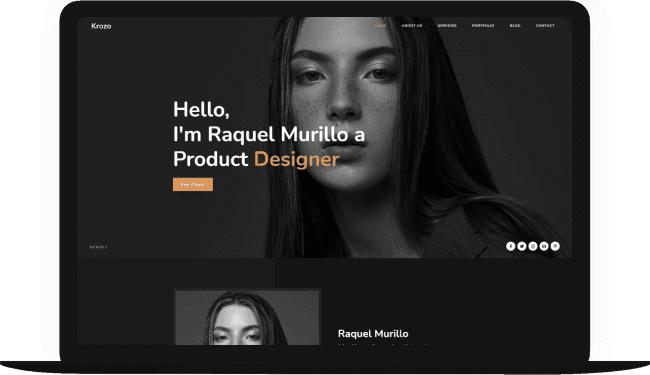
Task: Open the Twitter social icon
Action: point(521,246)
